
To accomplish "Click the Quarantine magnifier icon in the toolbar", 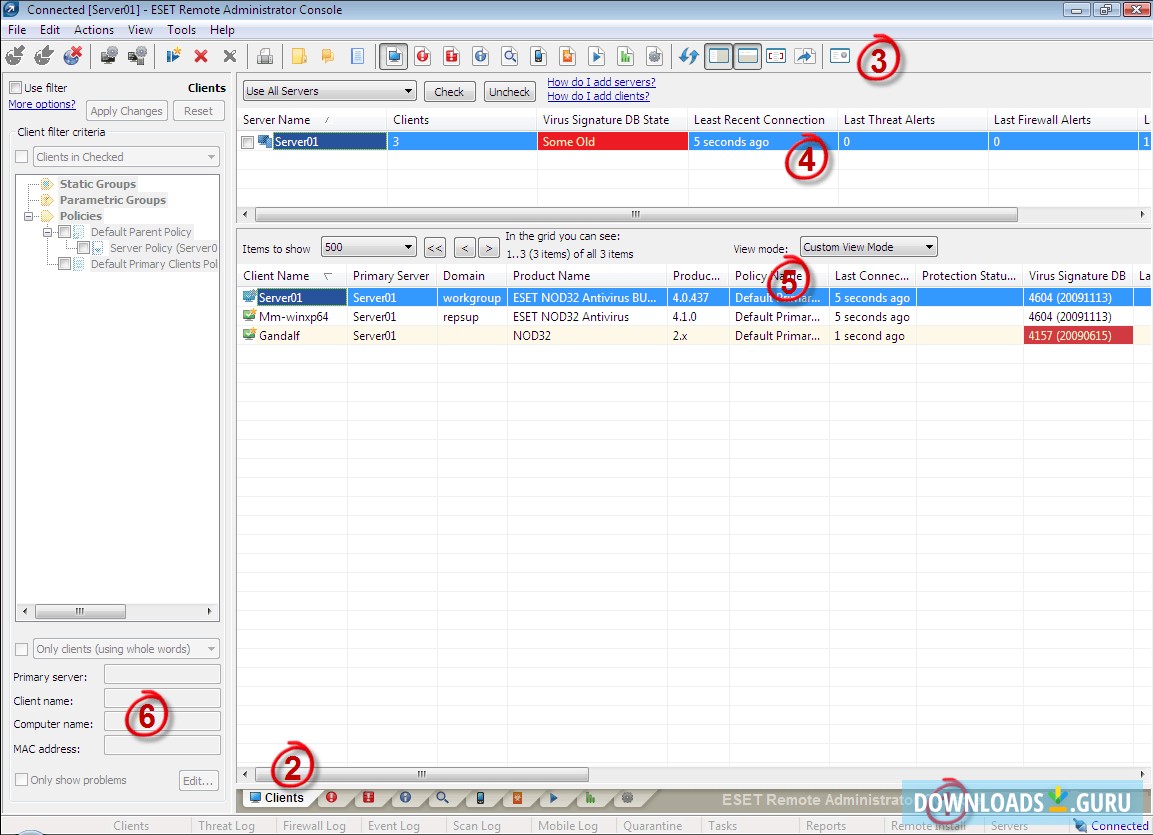I will tap(510, 57).
